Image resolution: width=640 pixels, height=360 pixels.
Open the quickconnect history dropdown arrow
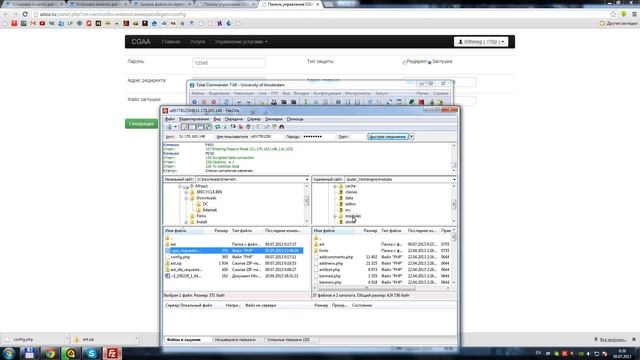tap(411, 136)
